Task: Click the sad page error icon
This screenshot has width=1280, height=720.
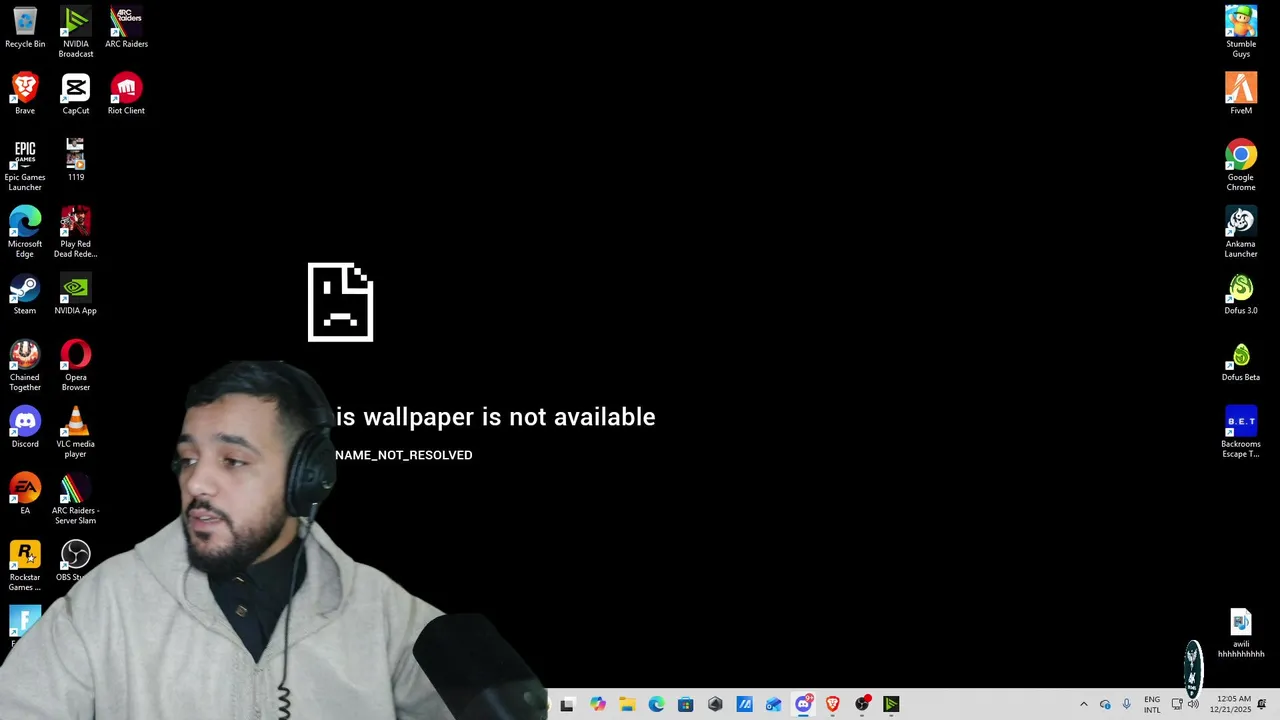Action: click(340, 302)
